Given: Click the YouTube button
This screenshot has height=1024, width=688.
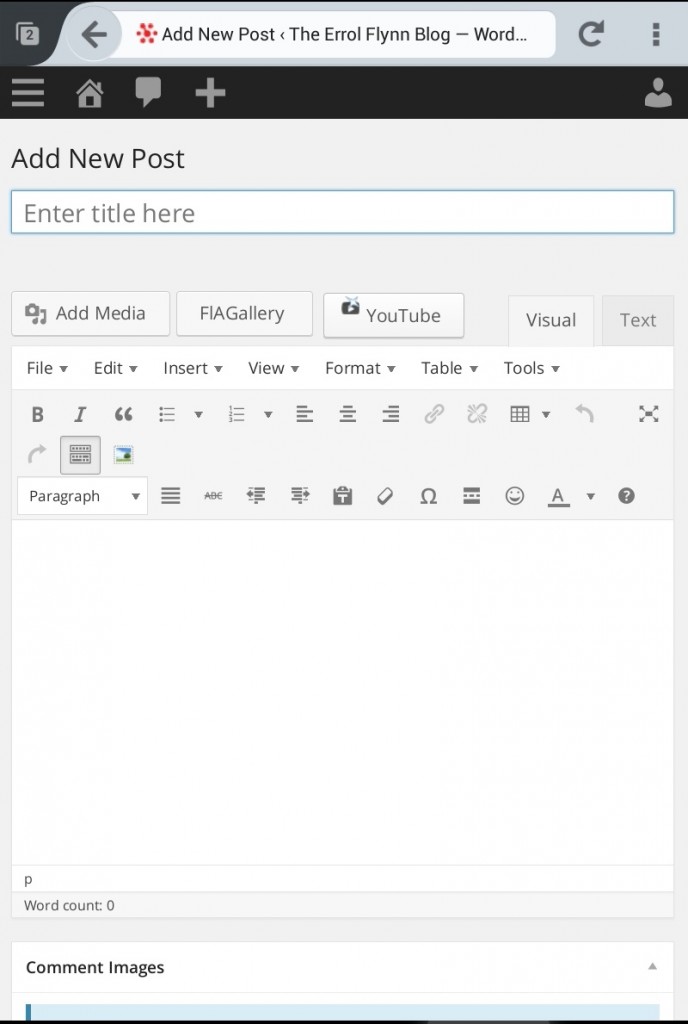Looking at the screenshot, I should click(x=394, y=315).
